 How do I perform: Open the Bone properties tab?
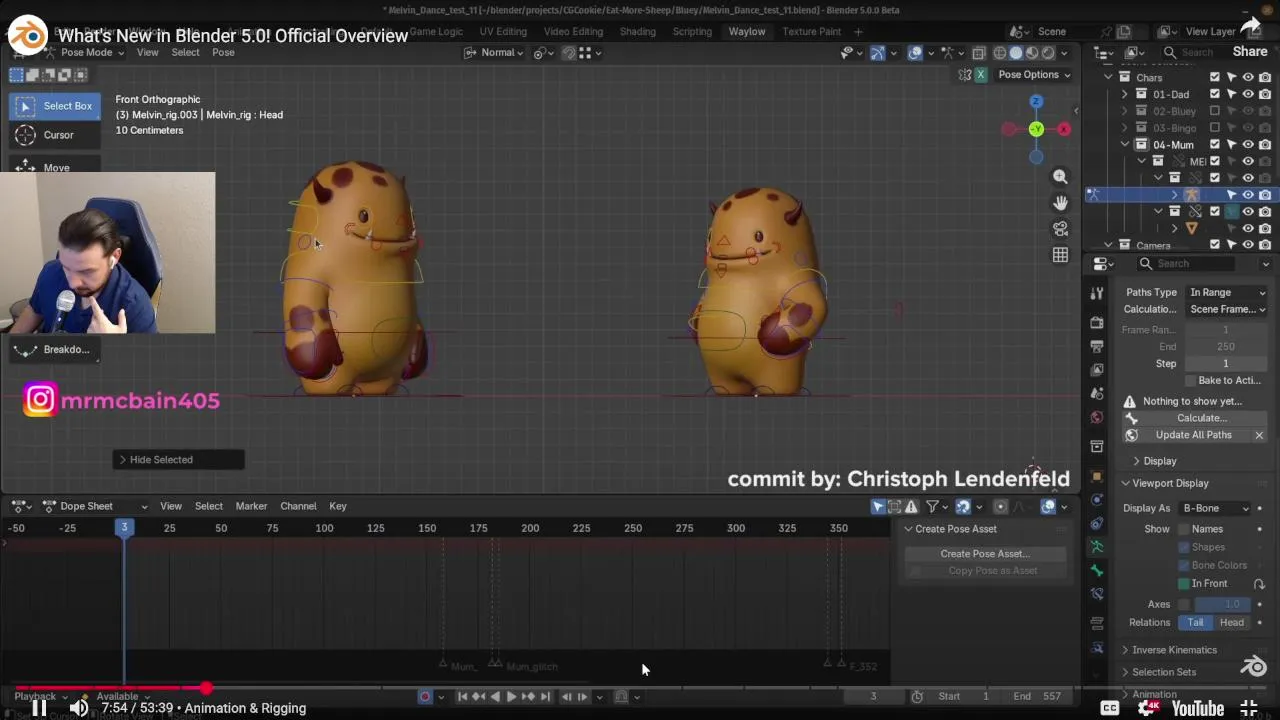click(1097, 571)
